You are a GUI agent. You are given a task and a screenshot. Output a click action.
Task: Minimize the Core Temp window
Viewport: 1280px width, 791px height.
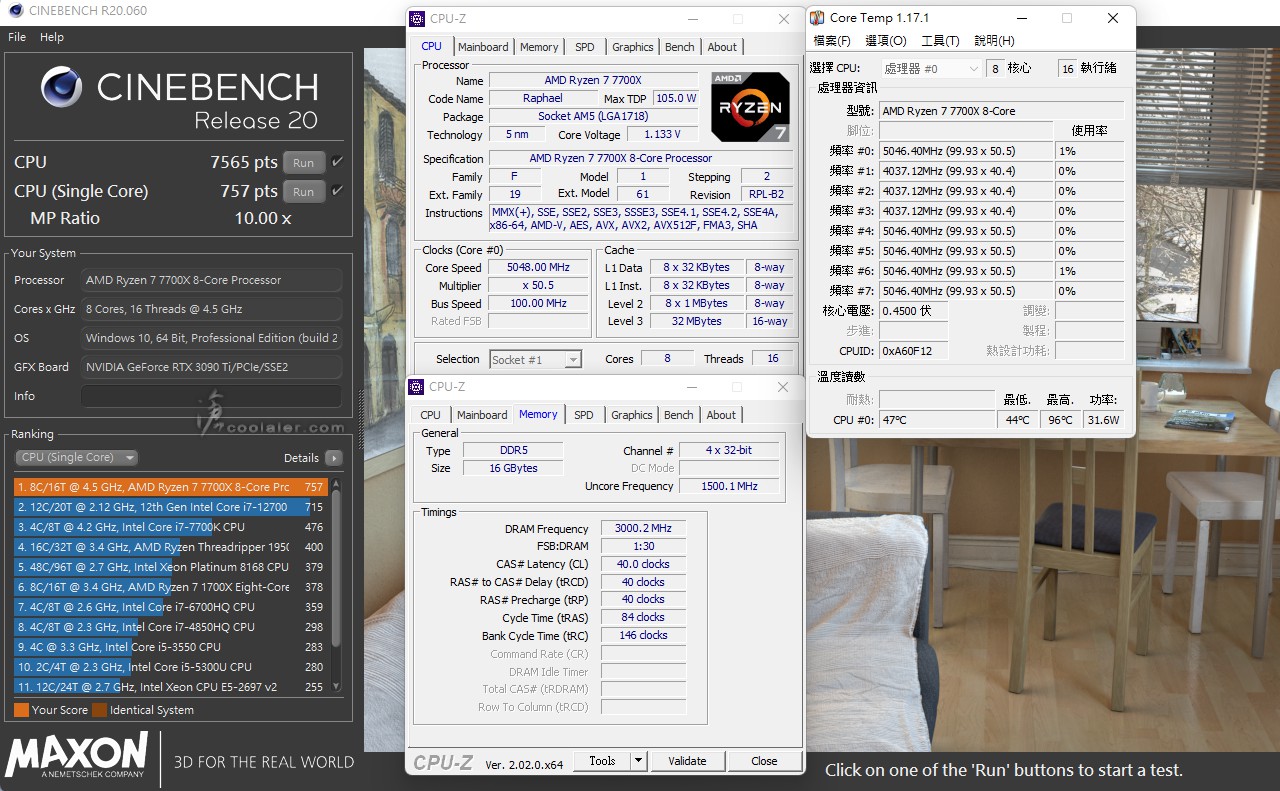coord(1021,18)
